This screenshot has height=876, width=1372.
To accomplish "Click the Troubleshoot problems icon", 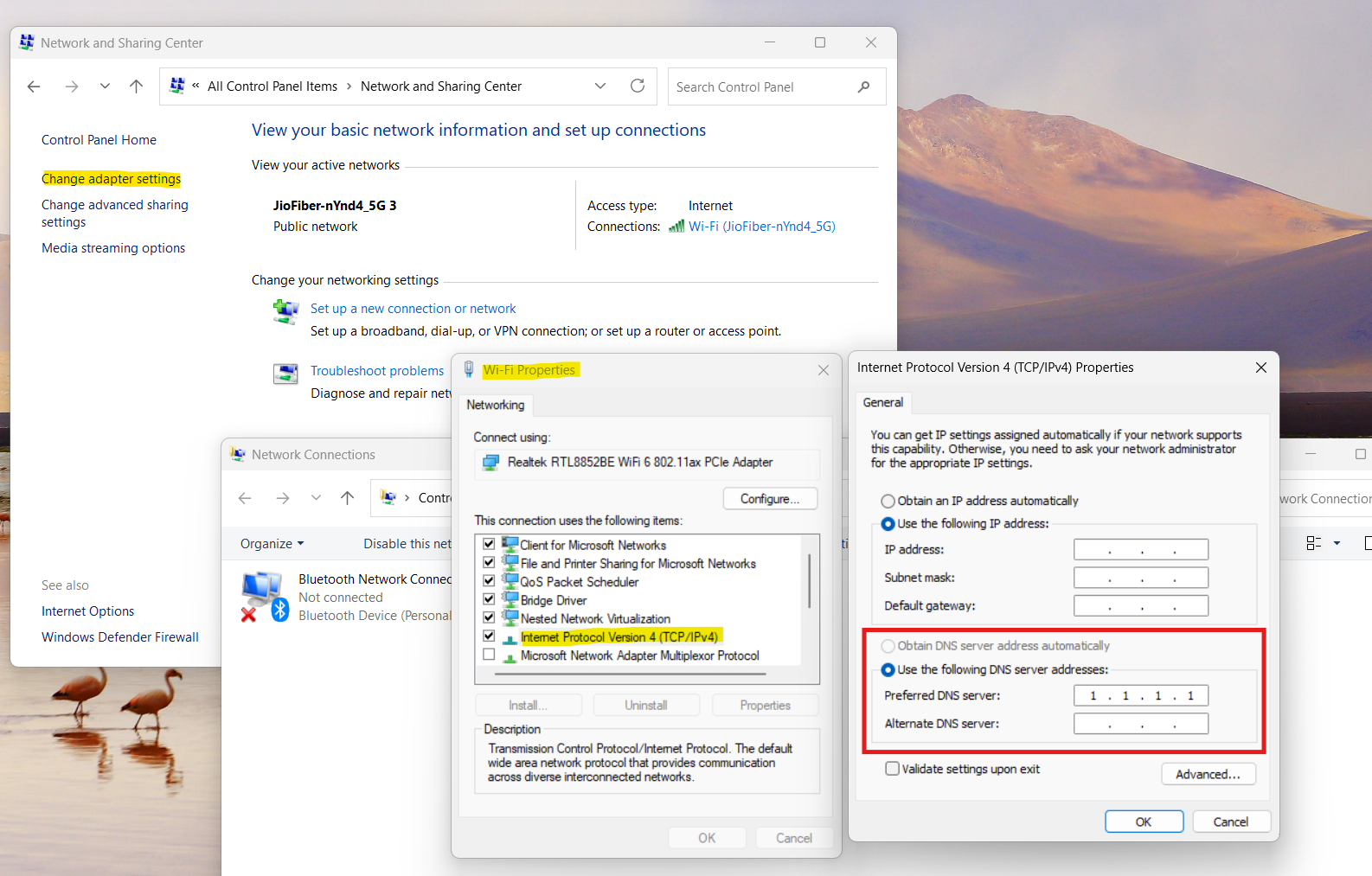I will (x=285, y=374).
